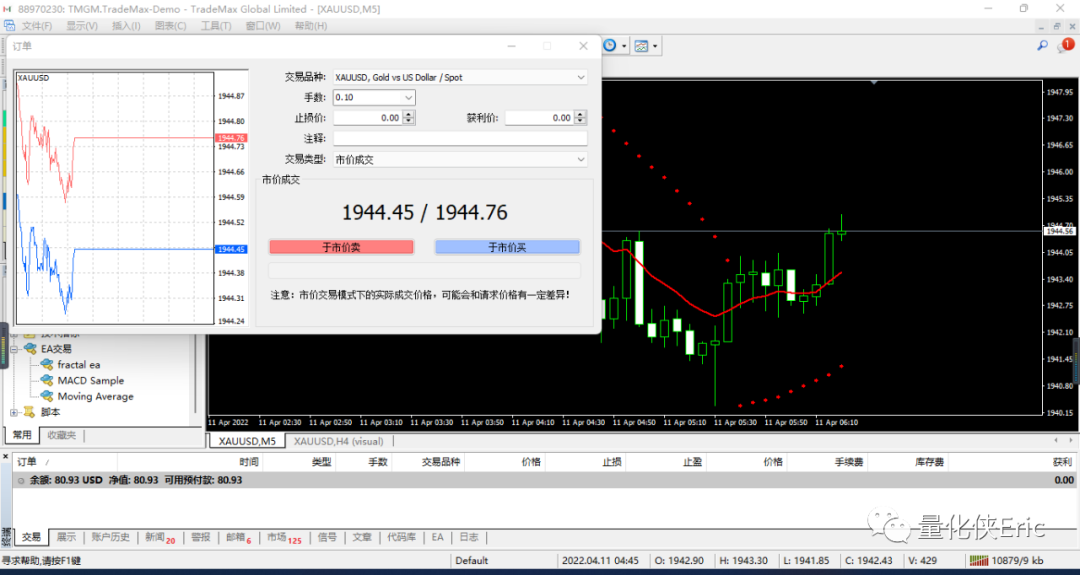Switch to the 账户历史 tab
This screenshot has width=1080, height=575.
111,537
